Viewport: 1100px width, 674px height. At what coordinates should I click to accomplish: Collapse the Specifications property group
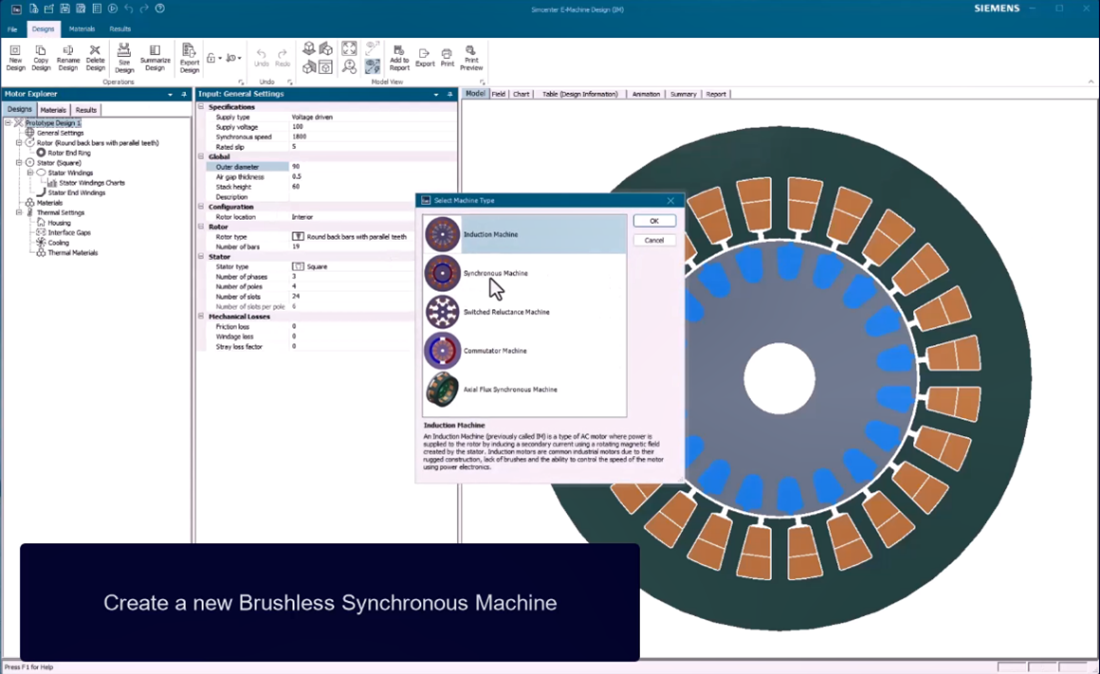201,107
